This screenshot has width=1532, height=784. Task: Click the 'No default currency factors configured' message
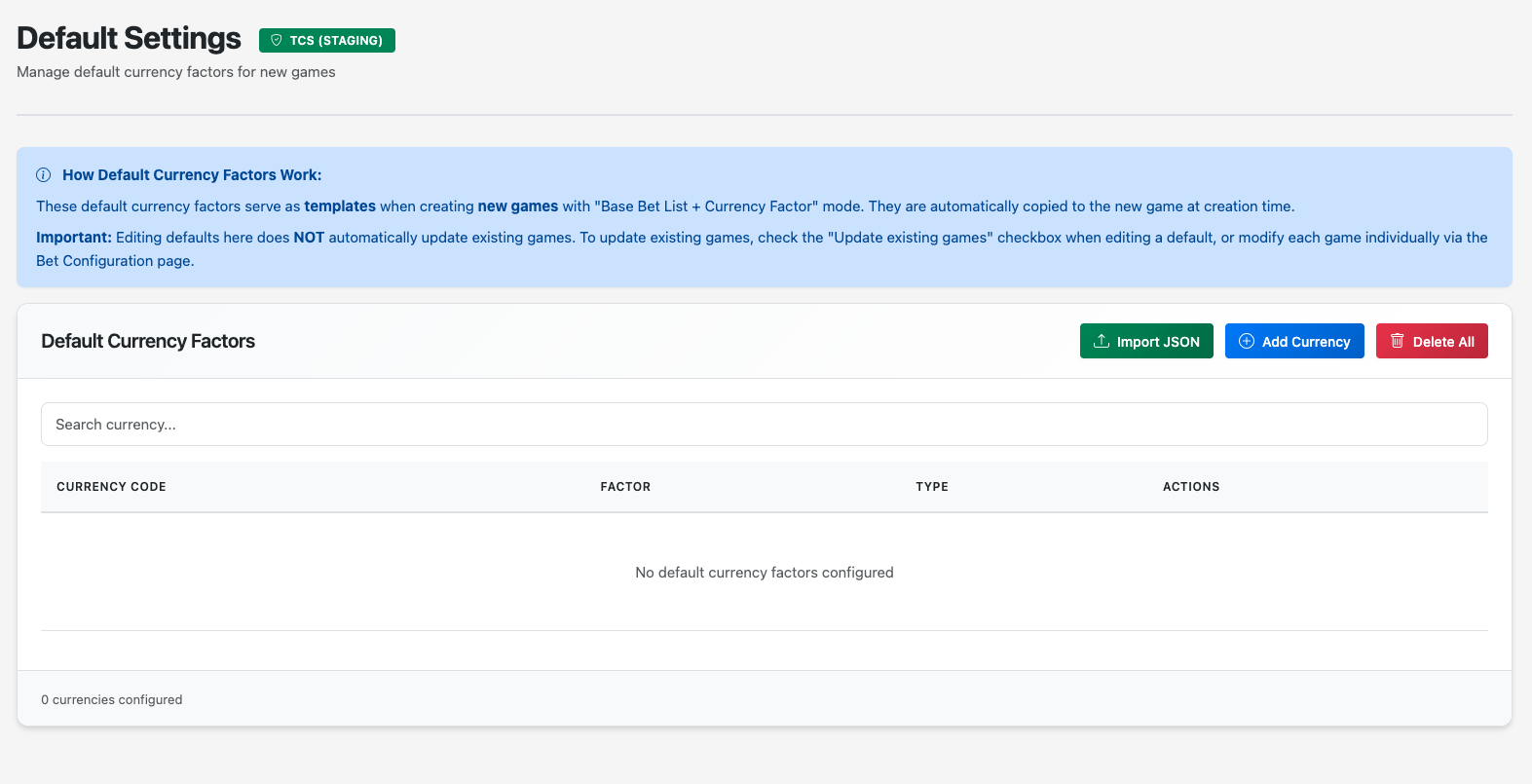click(x=764, y=573)
